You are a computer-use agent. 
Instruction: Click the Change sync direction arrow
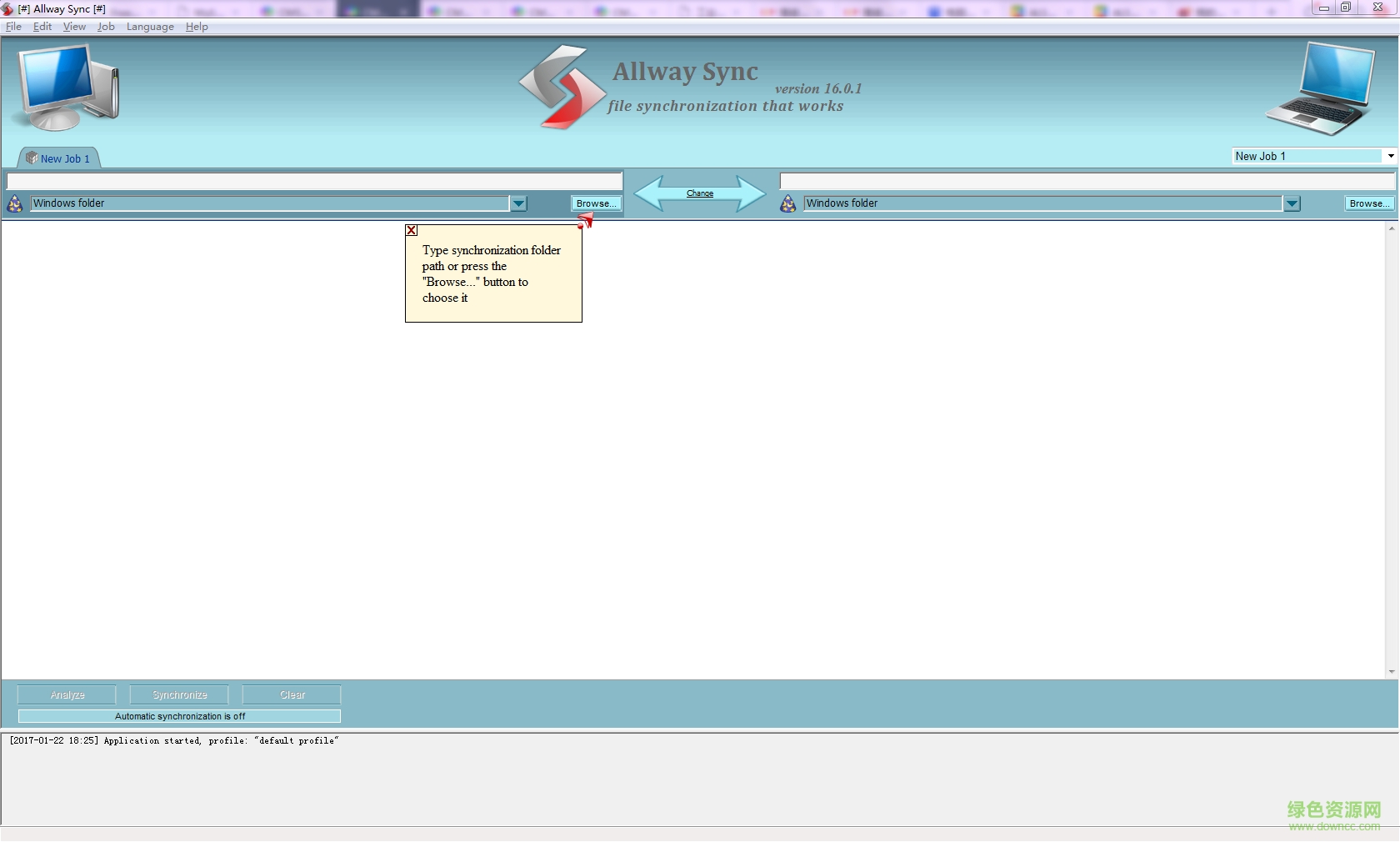(x=700, y=193)
